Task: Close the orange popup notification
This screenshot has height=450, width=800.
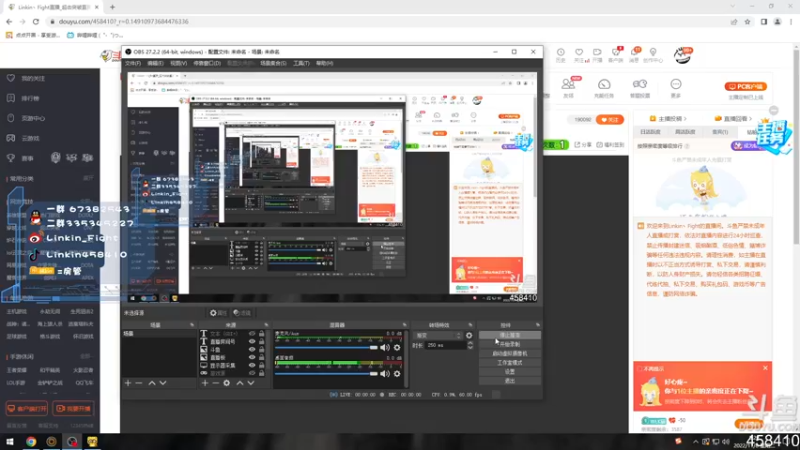Action: click(x=765, y=368)
